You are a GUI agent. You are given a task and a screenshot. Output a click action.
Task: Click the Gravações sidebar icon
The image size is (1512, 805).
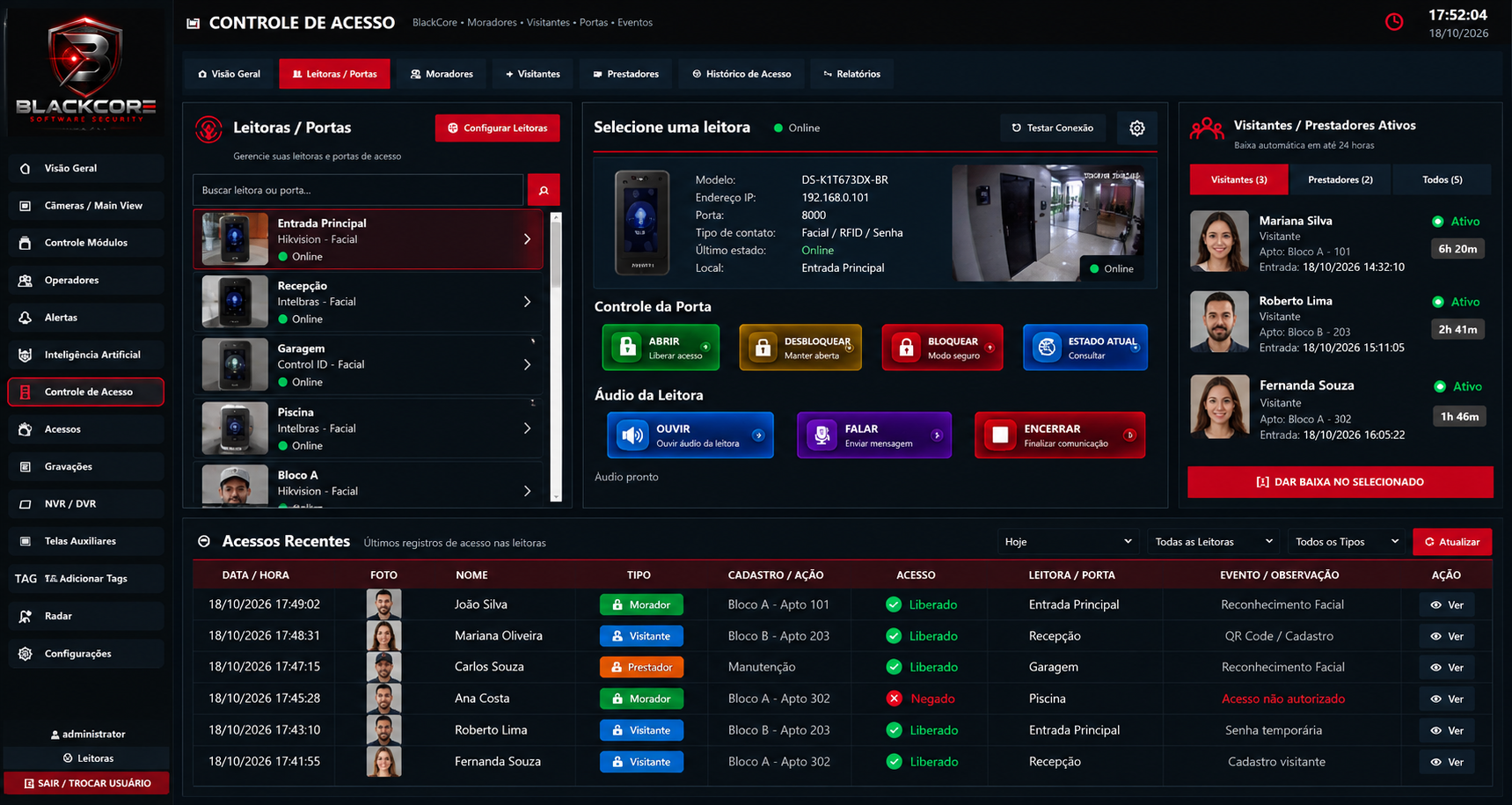26,467
